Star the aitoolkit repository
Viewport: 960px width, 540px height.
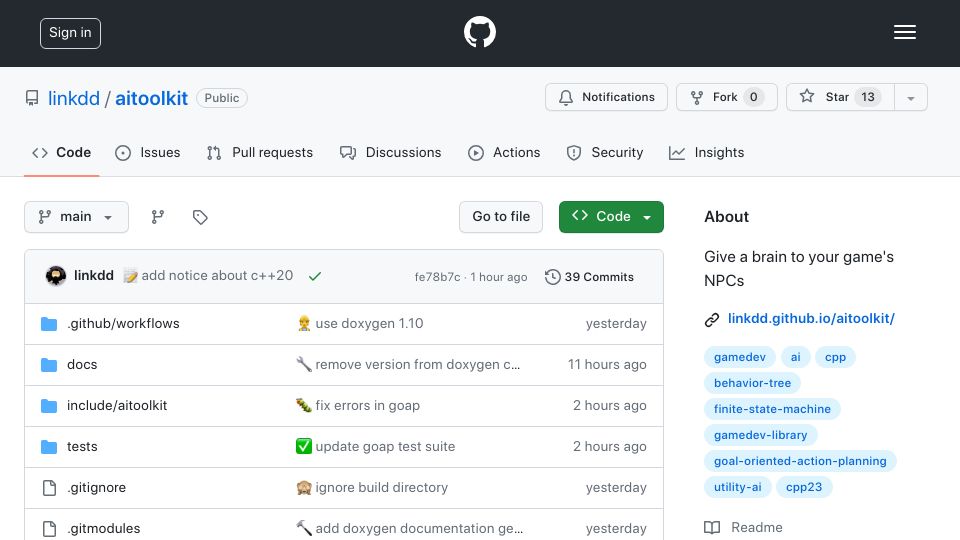pyautogui.click(x=840, y=97)
